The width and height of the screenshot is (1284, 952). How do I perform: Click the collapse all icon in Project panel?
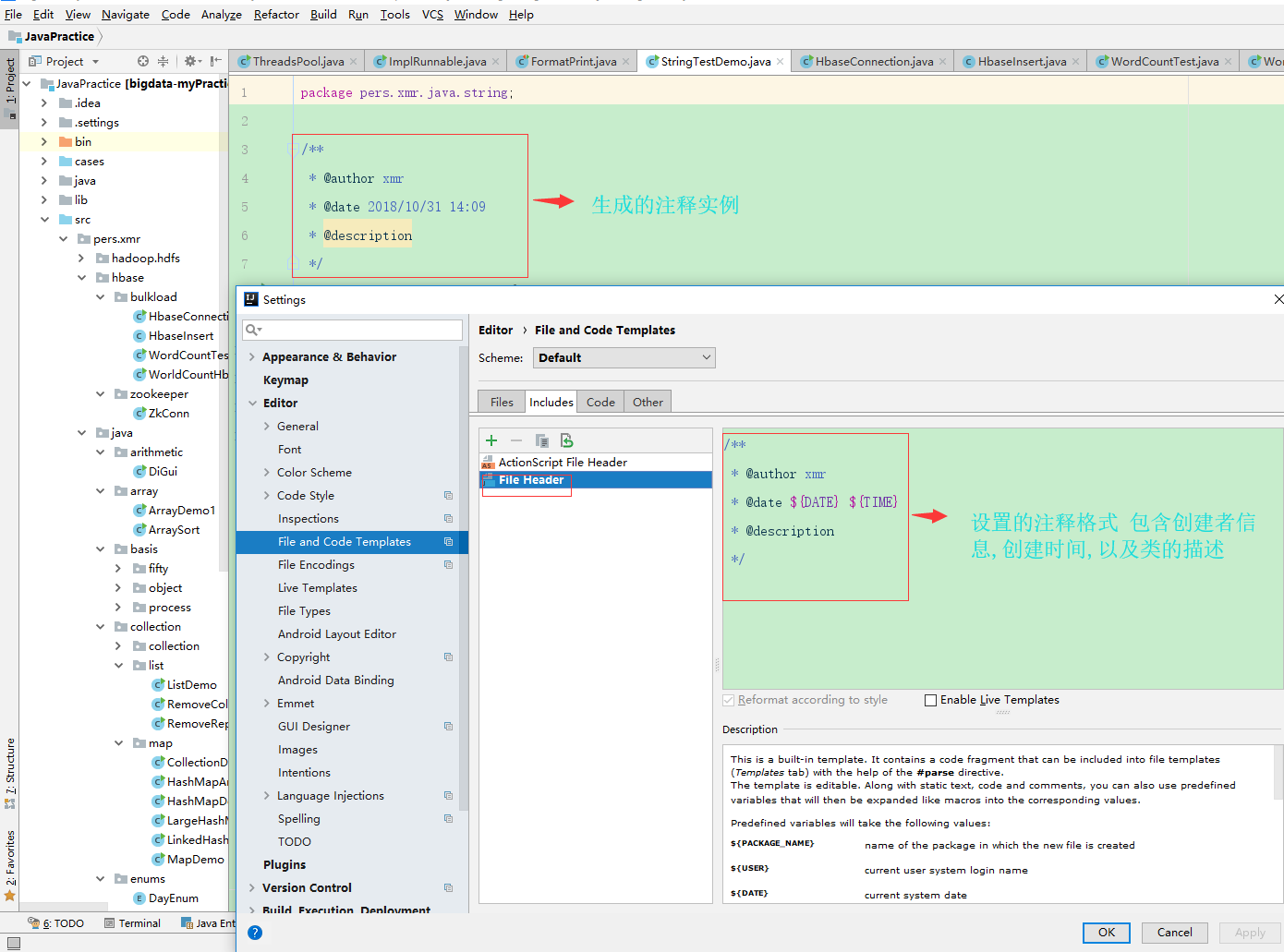click(x=163, y=61)
